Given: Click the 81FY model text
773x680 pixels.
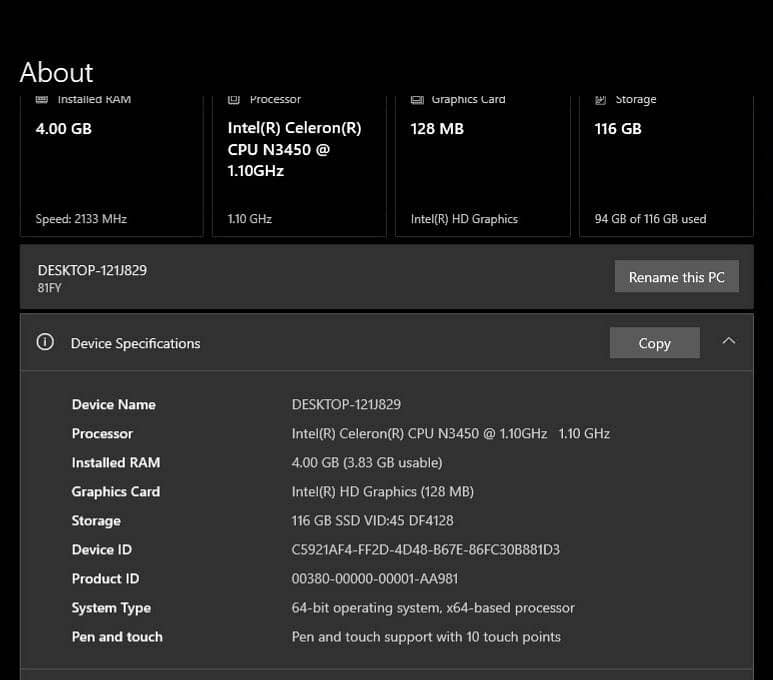Looking at the screenshot, I should tap(49, 288).
